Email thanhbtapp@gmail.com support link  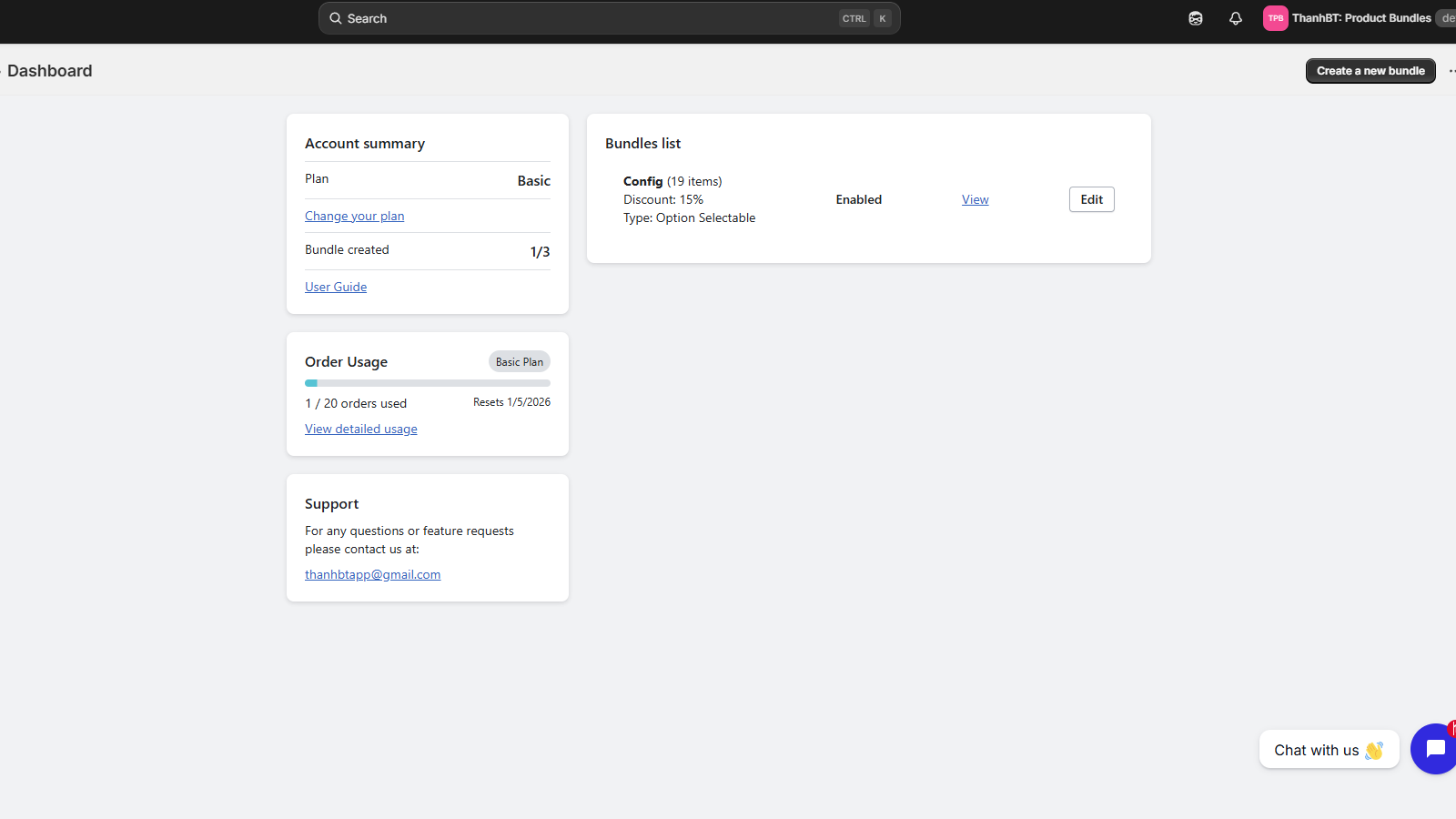point(372,574)
